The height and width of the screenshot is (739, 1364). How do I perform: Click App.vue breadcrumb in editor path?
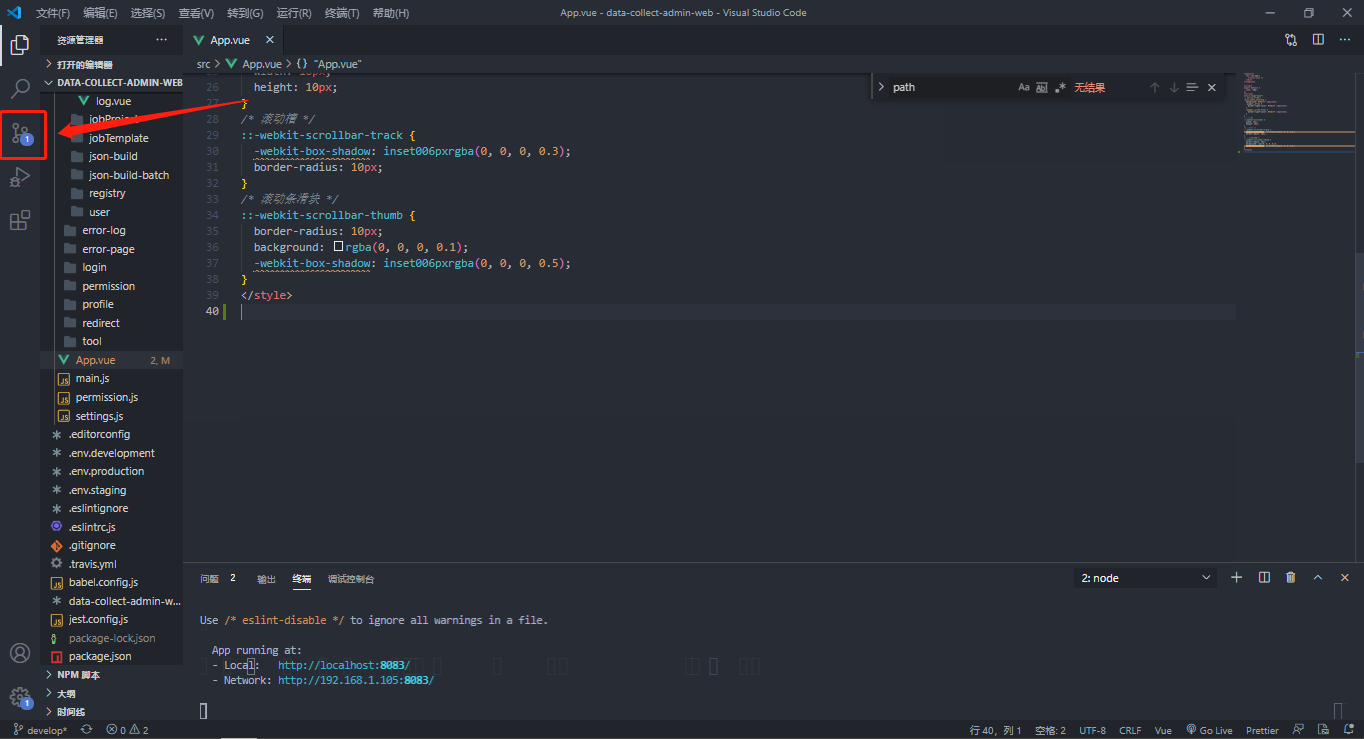pyautogui.click(x=254, y=63)
